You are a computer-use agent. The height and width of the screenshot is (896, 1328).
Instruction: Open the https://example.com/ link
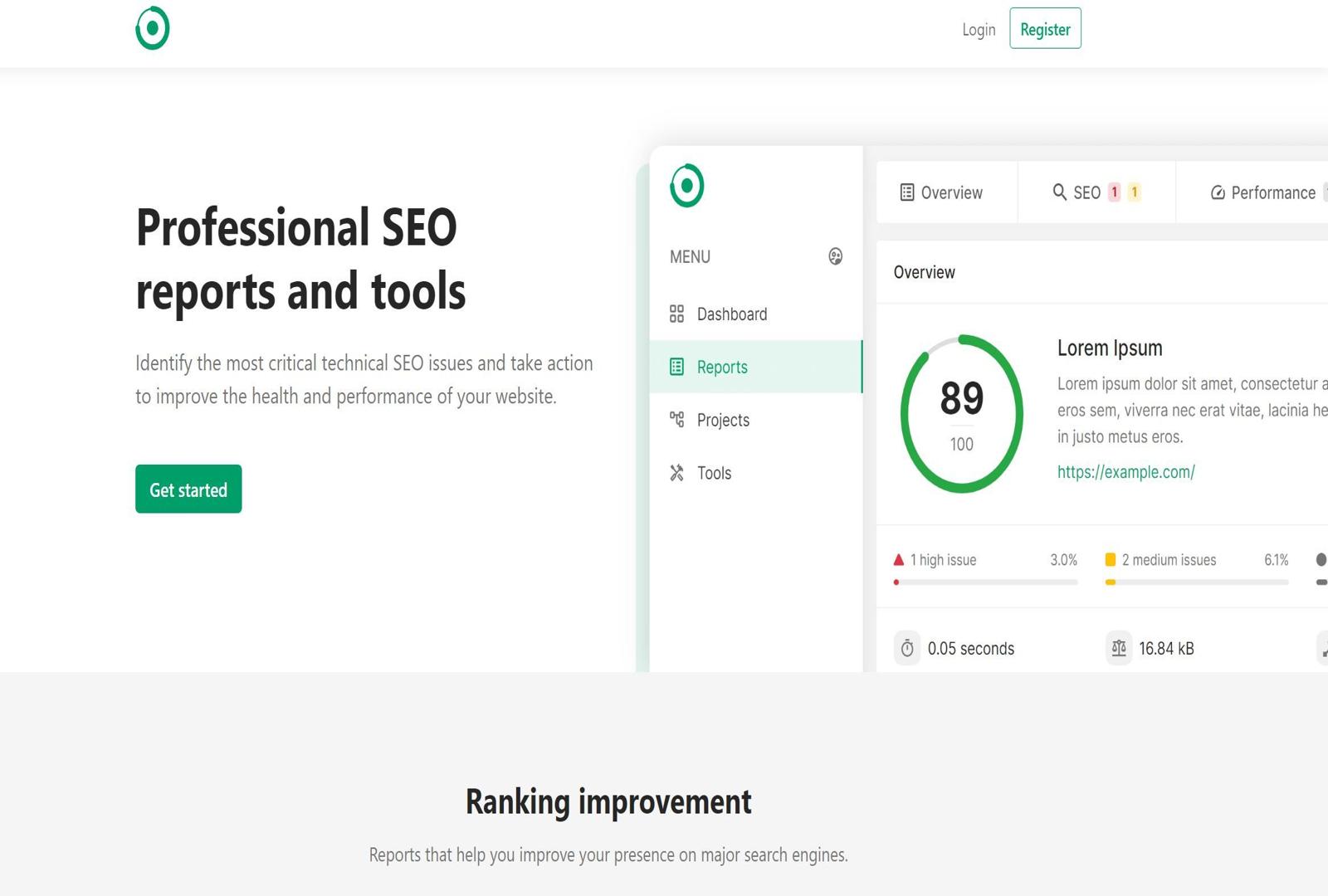[1125, 471]
